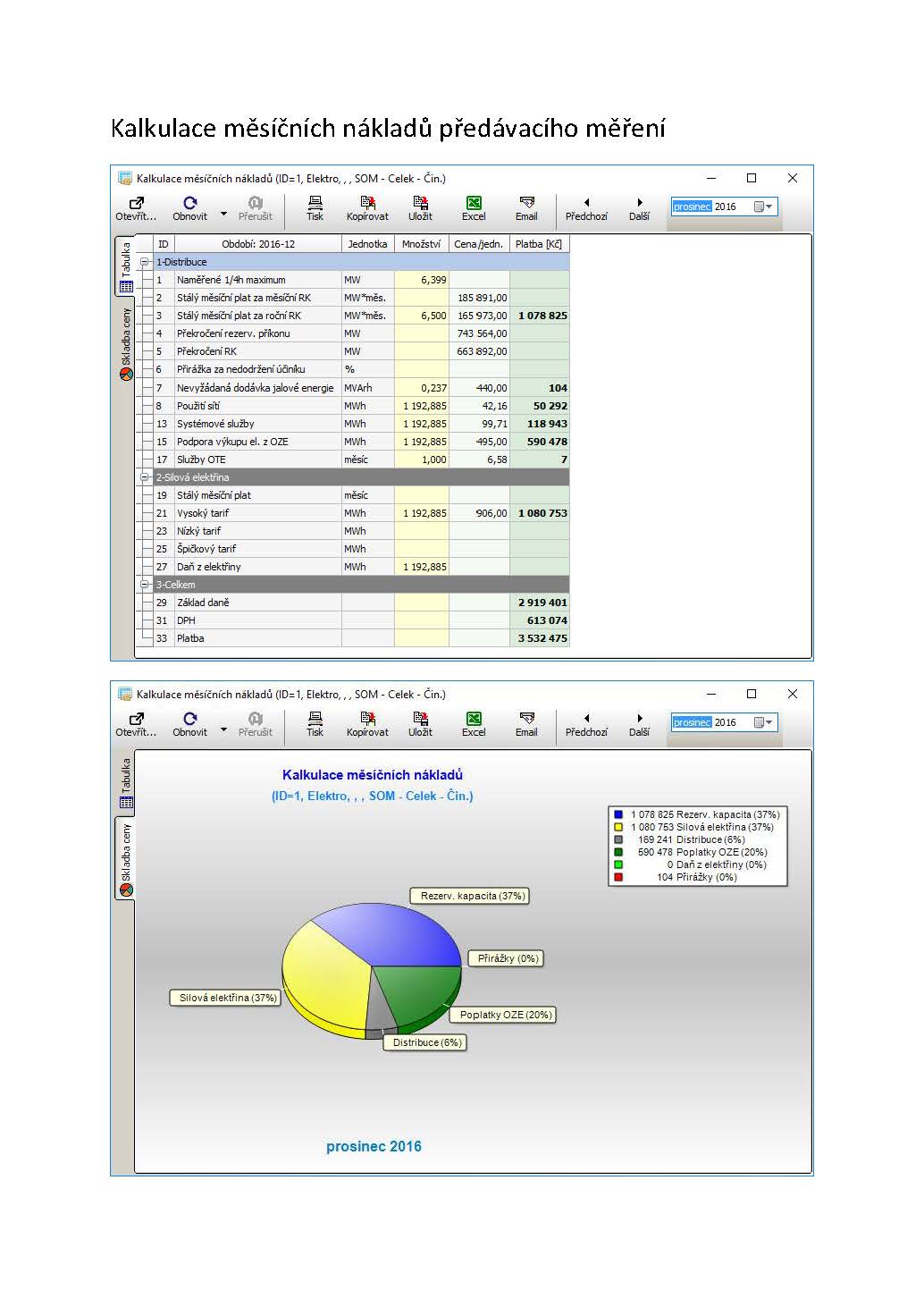Click Distribuce (6%) pie label
This screenshot has width=924, height=1307.
coord(427,1042)
